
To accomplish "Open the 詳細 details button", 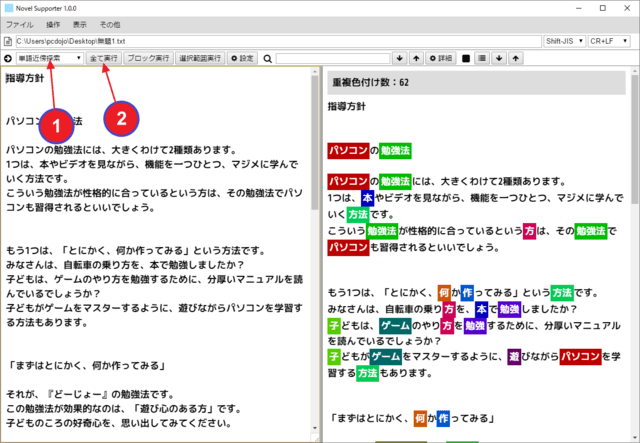I will (x=441, y=59).
